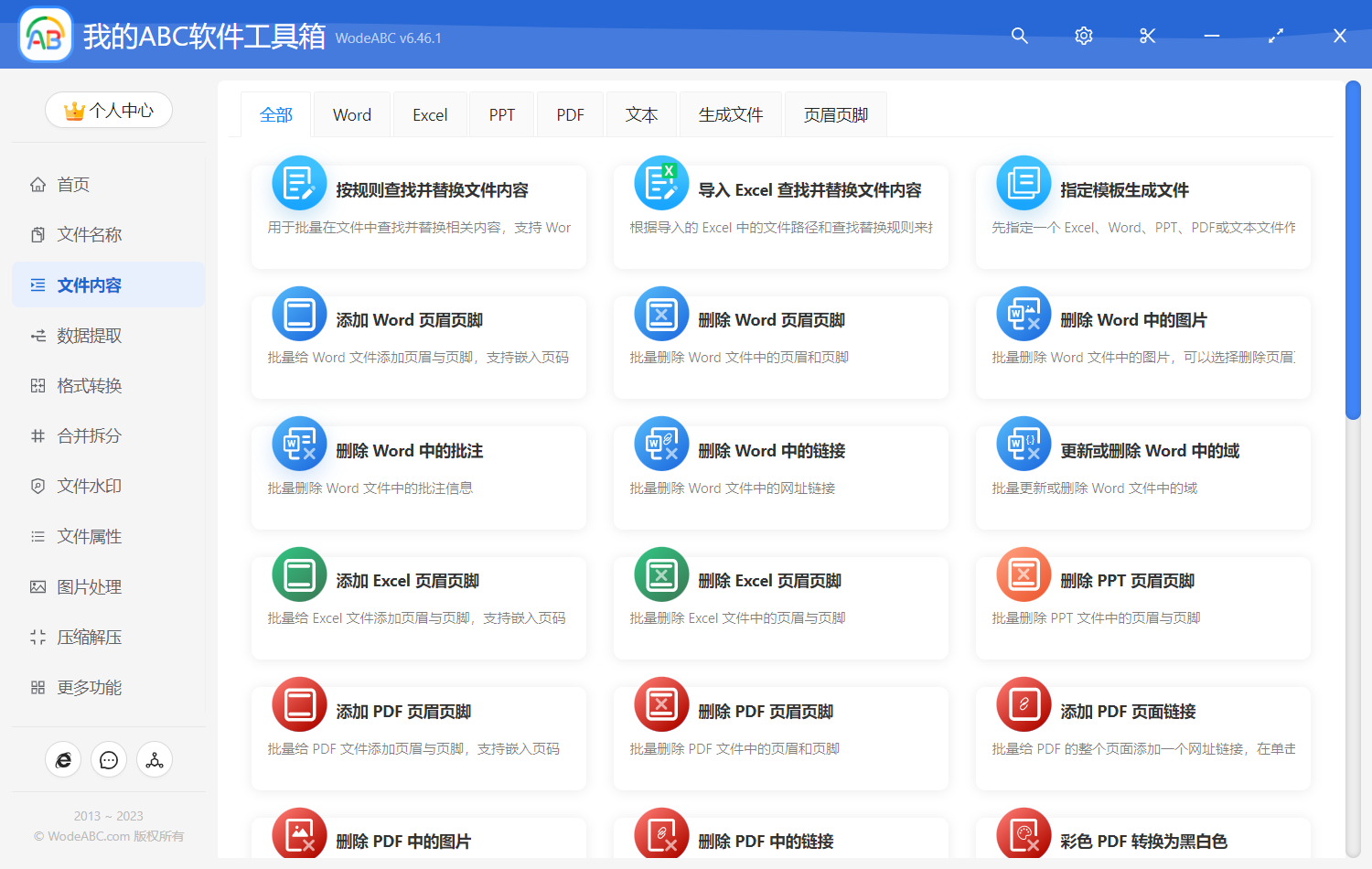Open 个人中心 at the top left
The width and height of the screenshot is (1372, 869).
(x=108, y=110)
